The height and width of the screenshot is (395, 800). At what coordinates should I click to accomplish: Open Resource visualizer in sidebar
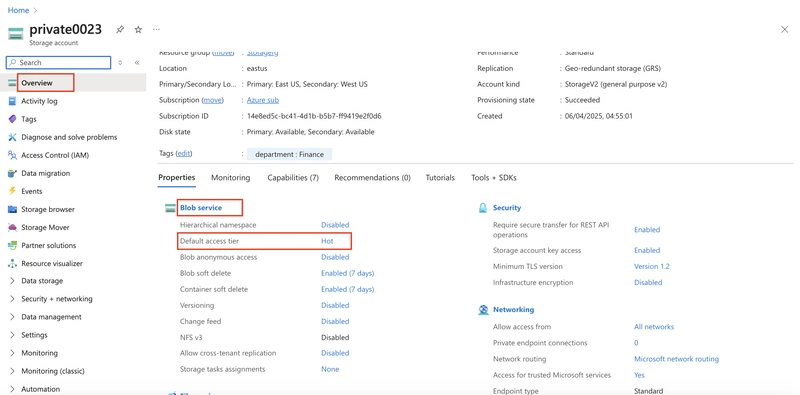[52, 263]
